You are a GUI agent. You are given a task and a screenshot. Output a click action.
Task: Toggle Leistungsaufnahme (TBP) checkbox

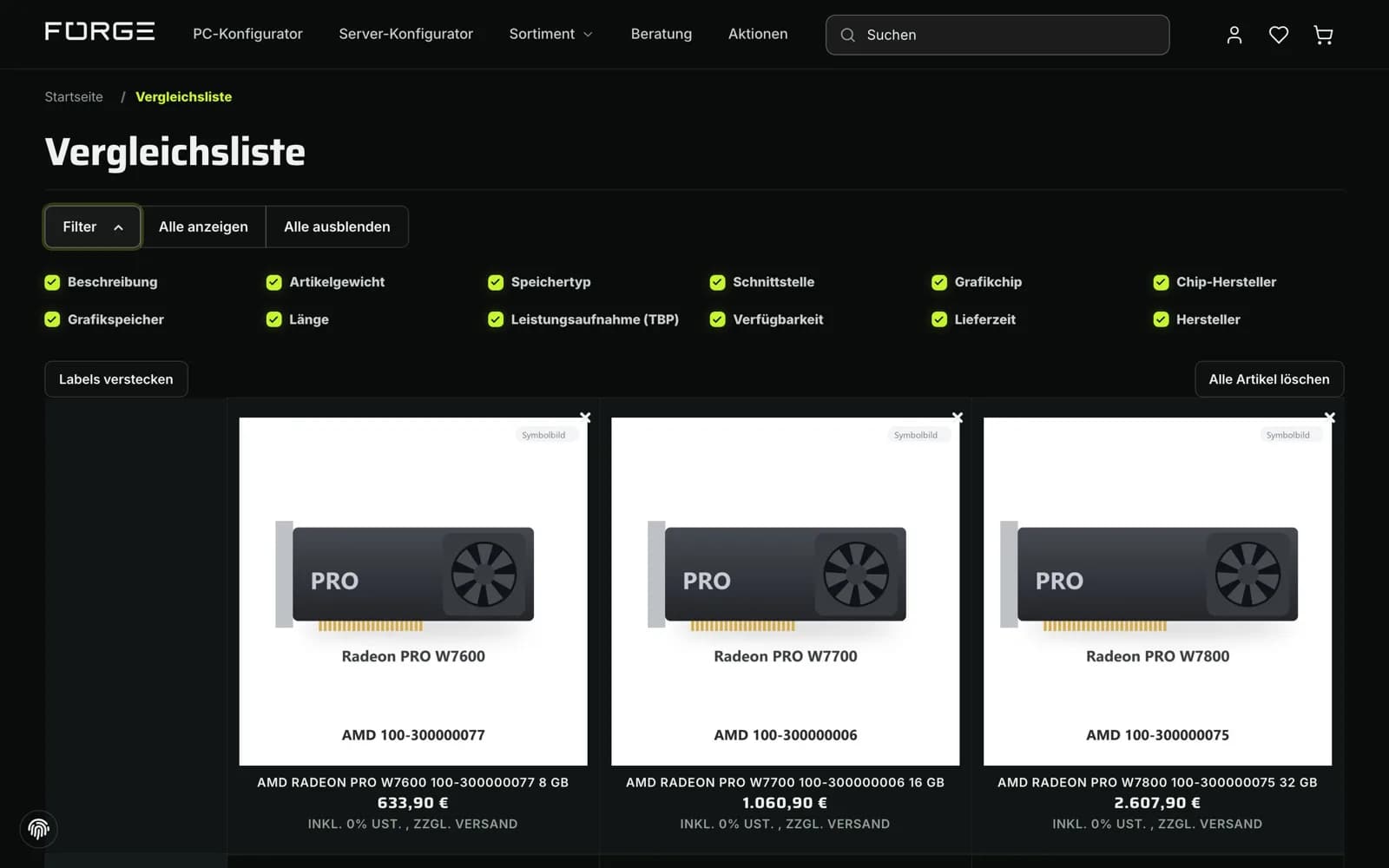point(496,319)
